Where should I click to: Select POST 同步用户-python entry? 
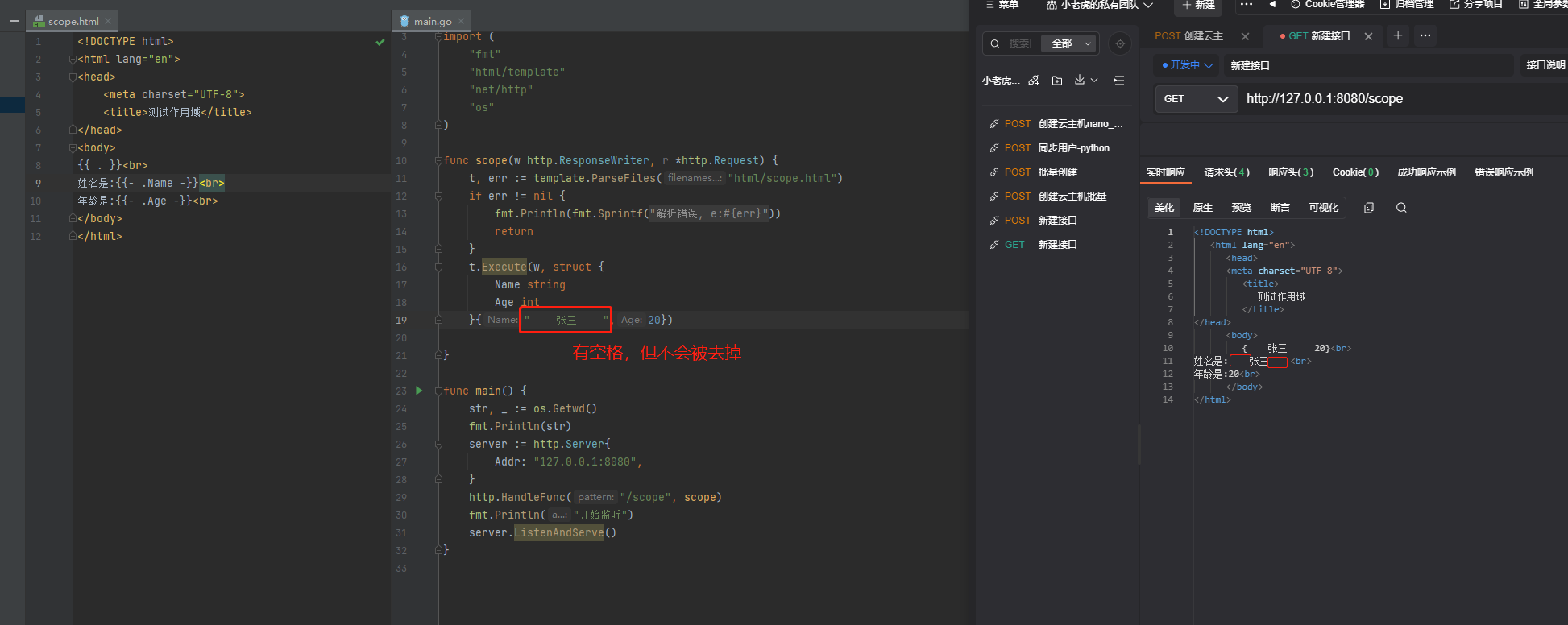point(1056,148)
